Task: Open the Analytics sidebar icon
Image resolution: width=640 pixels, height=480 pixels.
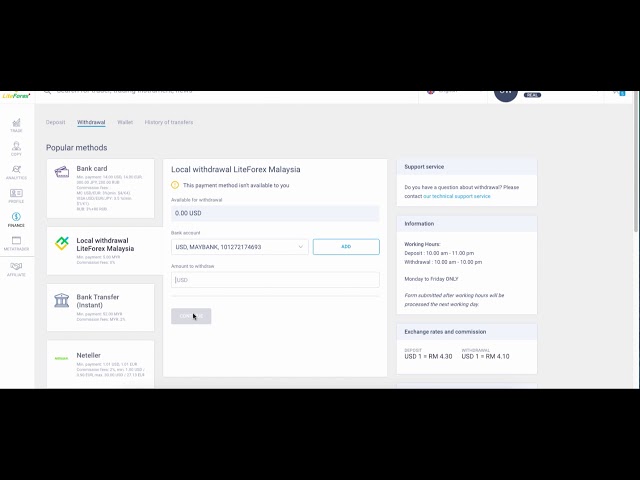Action: coord(16,172)
